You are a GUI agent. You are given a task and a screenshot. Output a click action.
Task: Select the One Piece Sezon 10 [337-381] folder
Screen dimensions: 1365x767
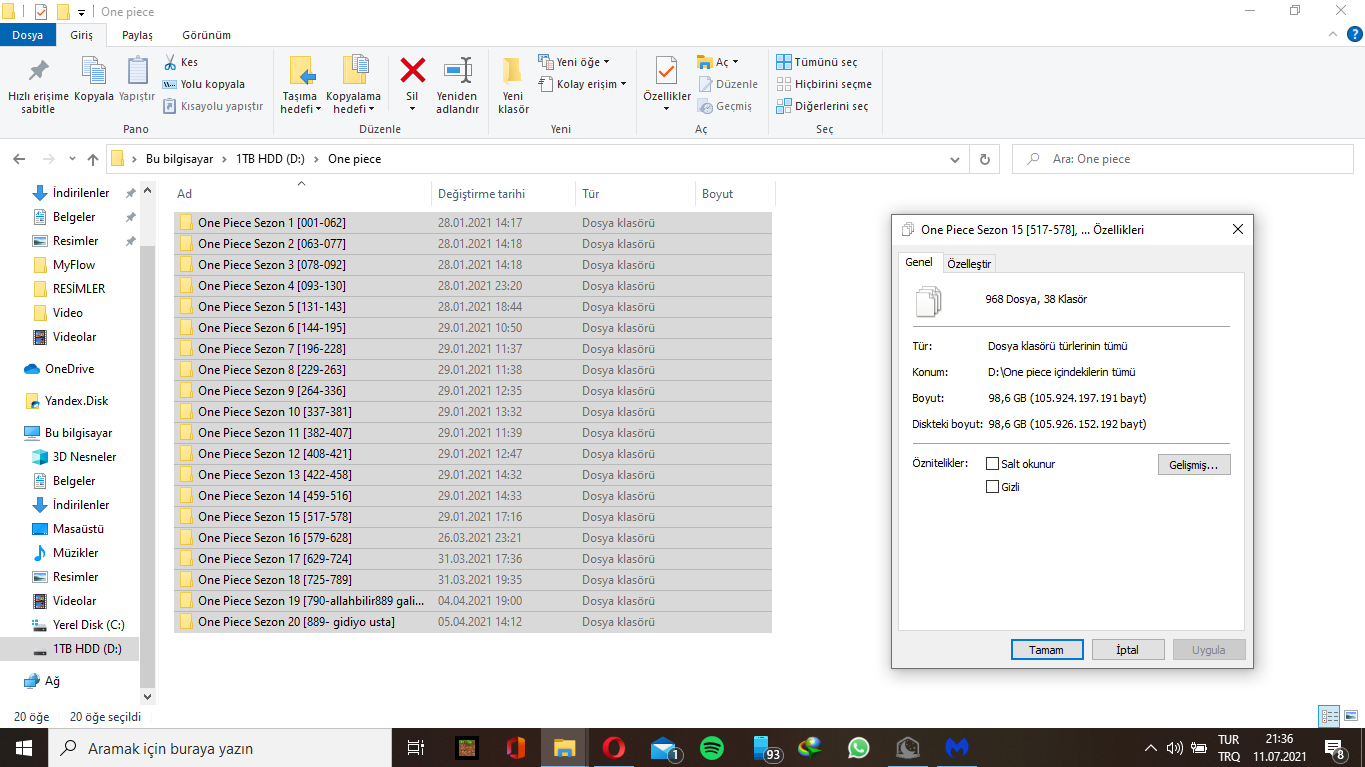(x=472, y=412)
